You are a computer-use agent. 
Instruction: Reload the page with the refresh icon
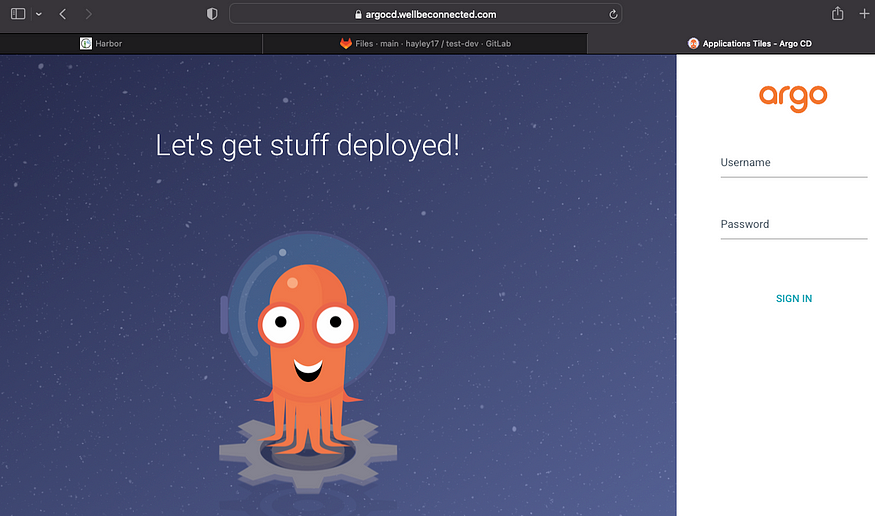[613, 15]
